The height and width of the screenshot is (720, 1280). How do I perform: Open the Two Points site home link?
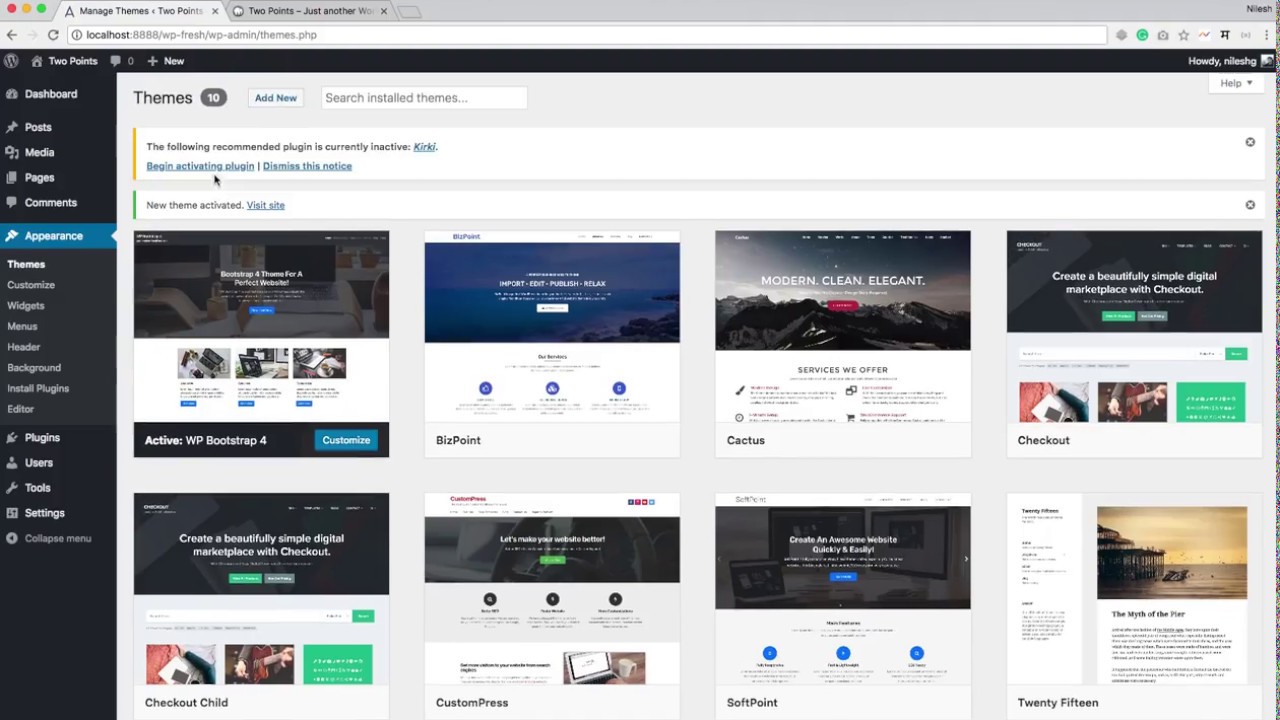pos(64,61)
